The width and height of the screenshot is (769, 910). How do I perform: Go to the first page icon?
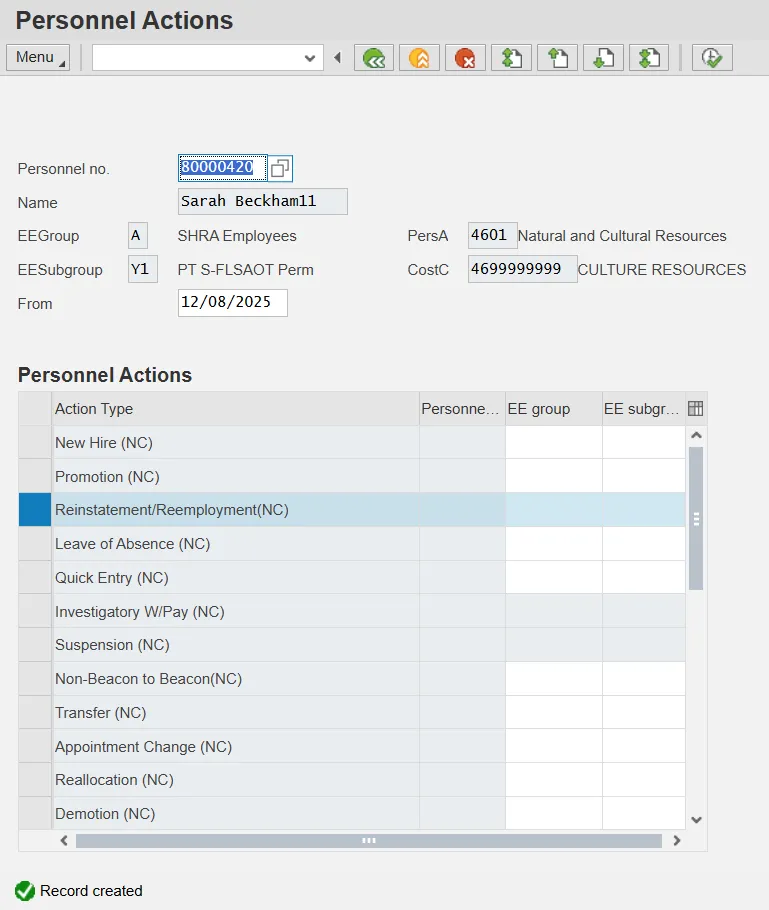(x=511, y=58)
